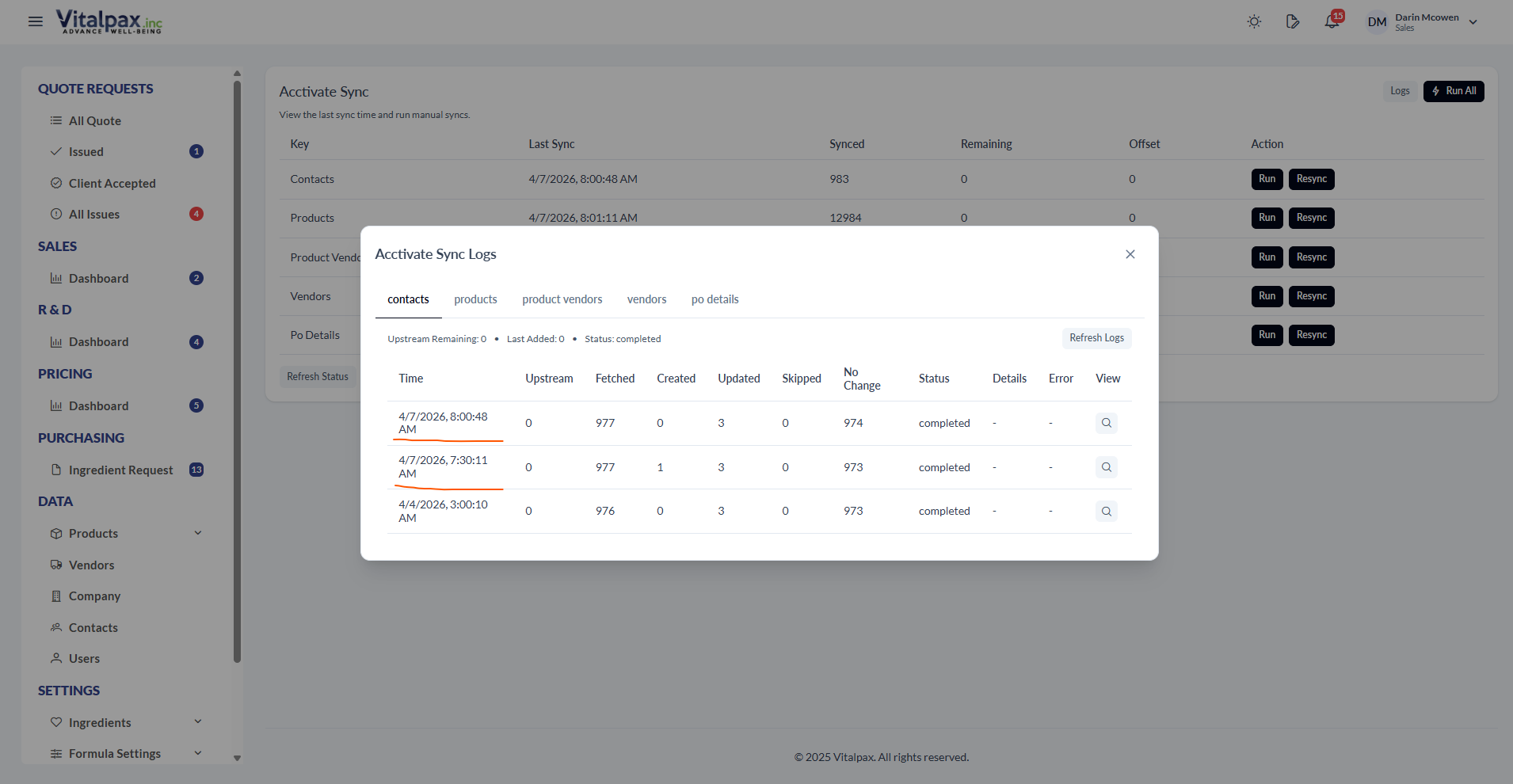
Task: Toggle light/dark theme with the sun icon
Action: (x=1253, y=21)
